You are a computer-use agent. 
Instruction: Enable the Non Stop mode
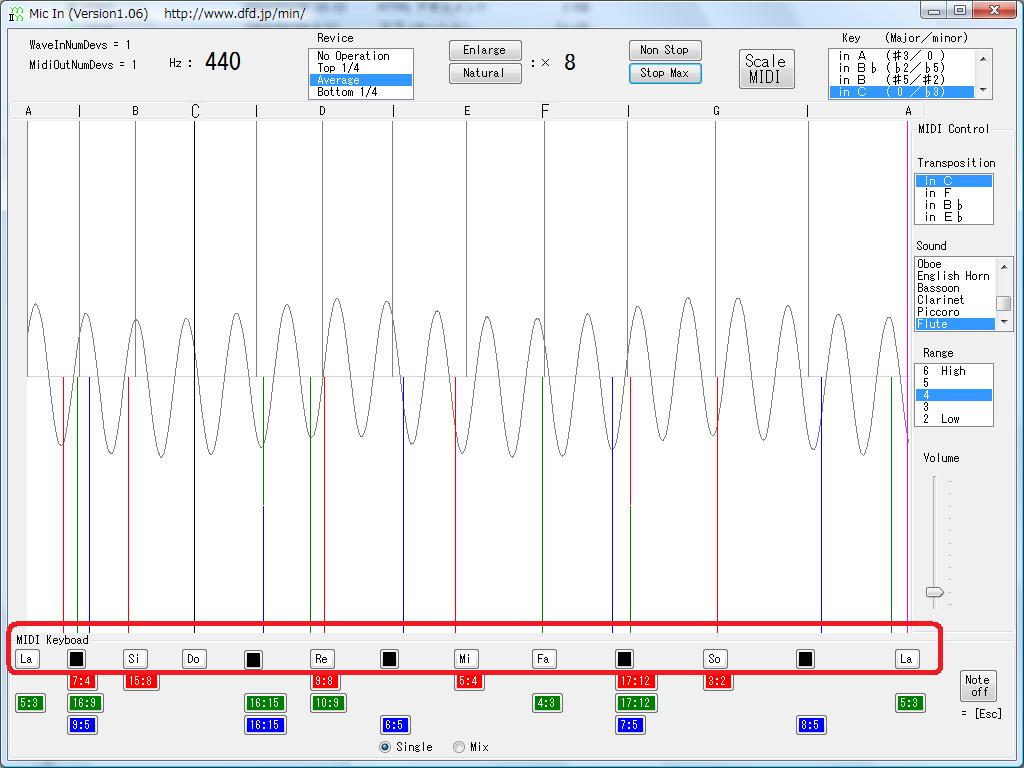click(x=665, y=50)
